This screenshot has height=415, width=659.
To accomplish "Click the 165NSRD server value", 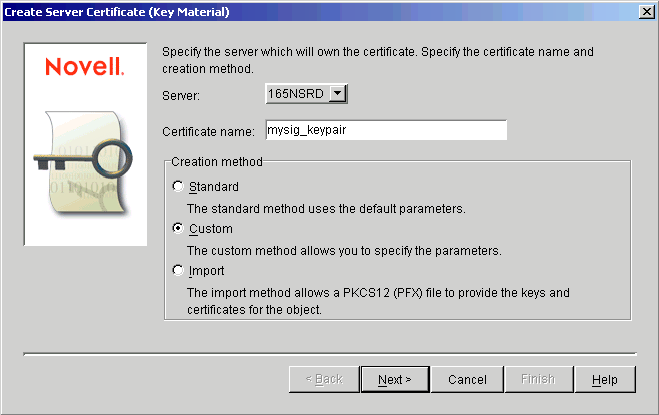I will pyautogui.click(x=296, y=94).
